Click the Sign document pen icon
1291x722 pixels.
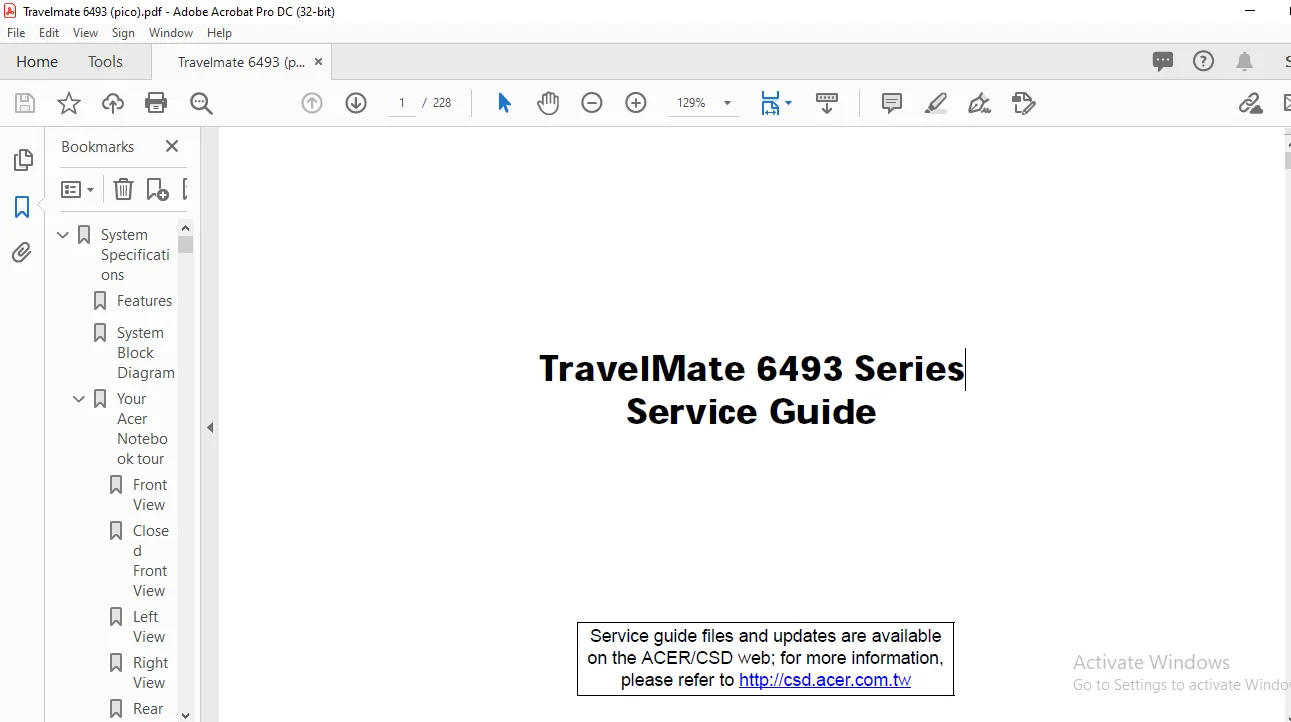pyautogui.click(x=980, y=103)
